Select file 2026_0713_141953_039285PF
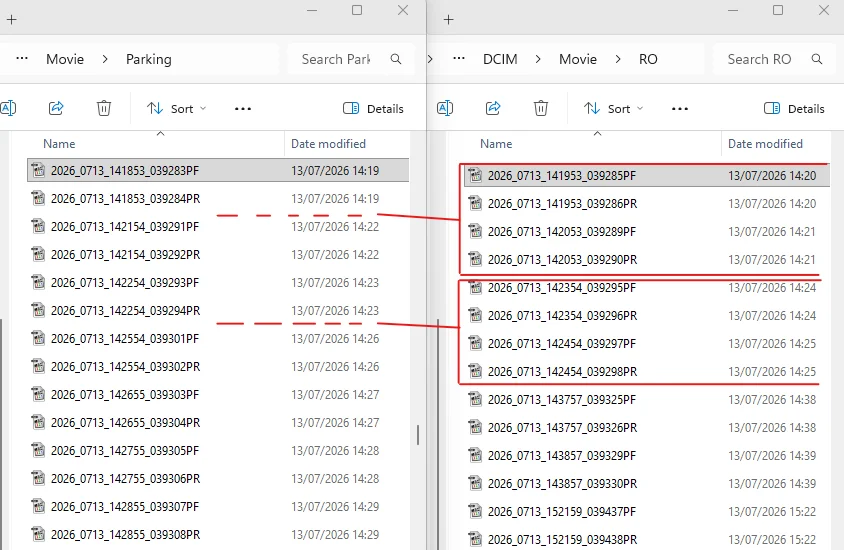 [x=647, y=175]
